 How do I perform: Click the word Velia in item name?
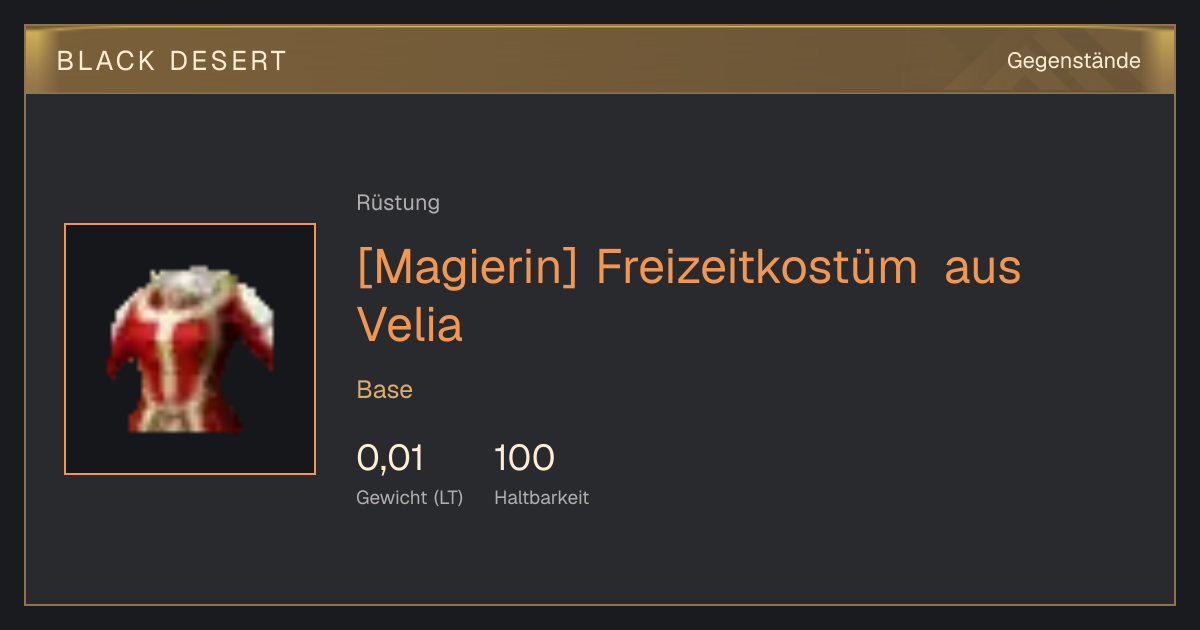(x=410, y=324)
